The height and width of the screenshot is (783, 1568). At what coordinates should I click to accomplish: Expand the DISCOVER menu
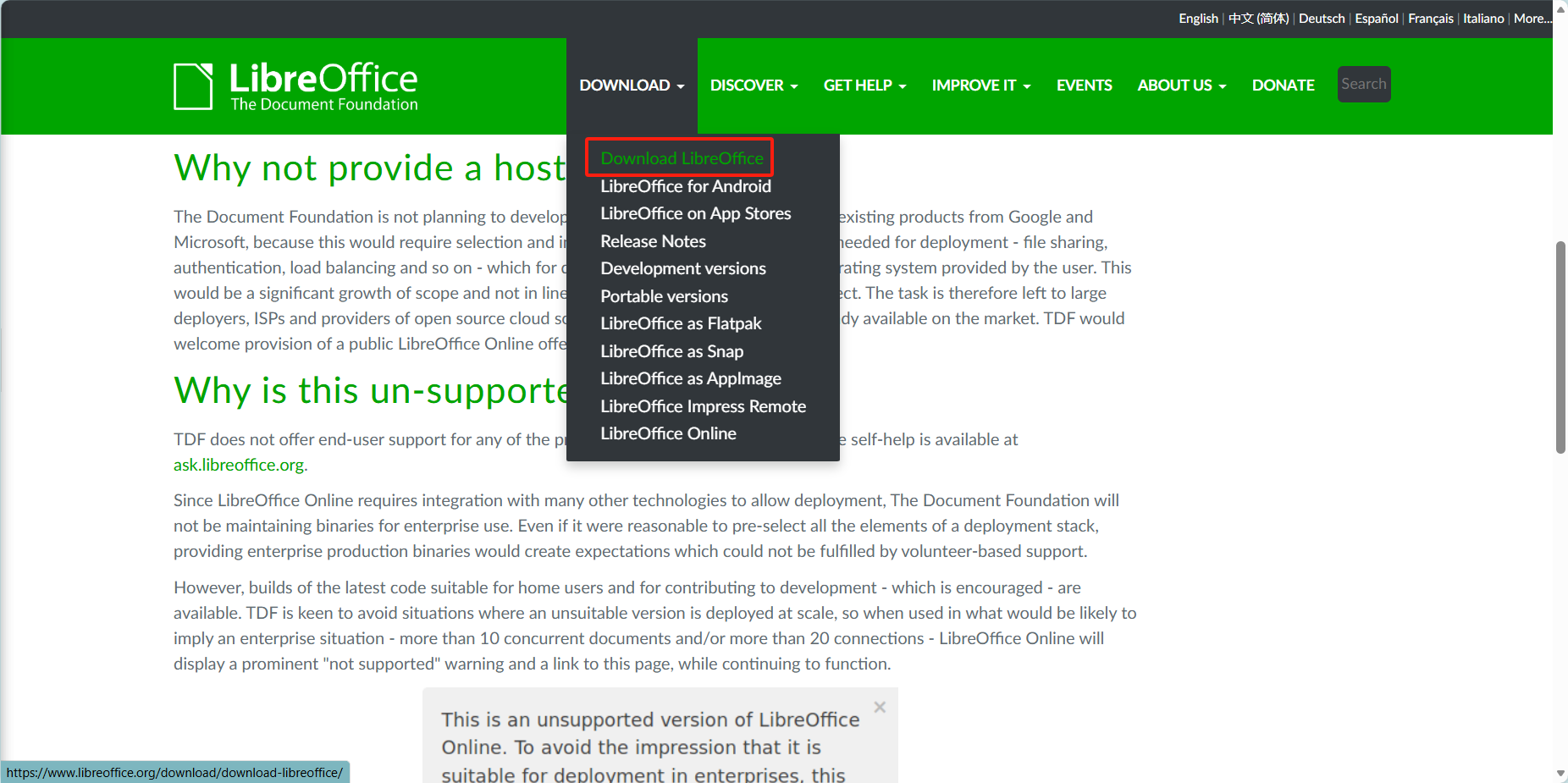[754, 85]
